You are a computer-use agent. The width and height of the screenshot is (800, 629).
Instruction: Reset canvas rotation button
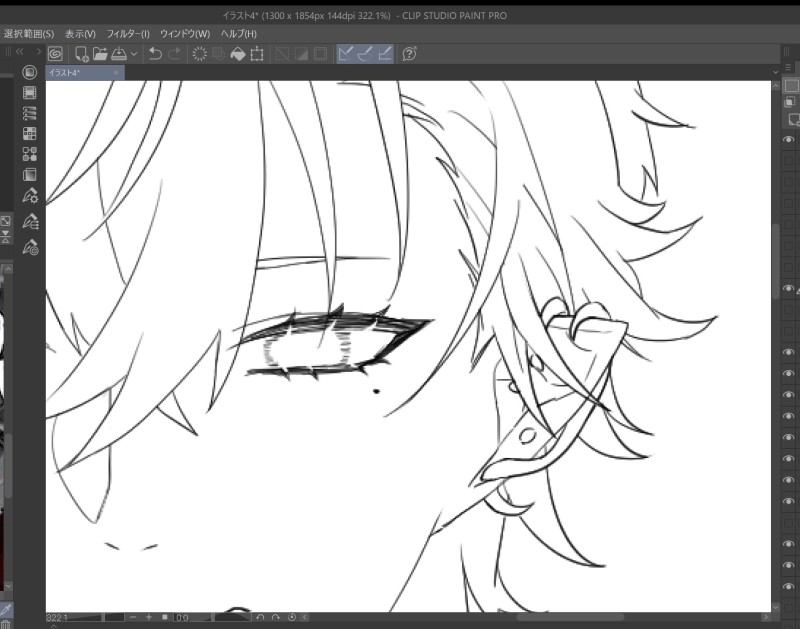pos(292,617)
